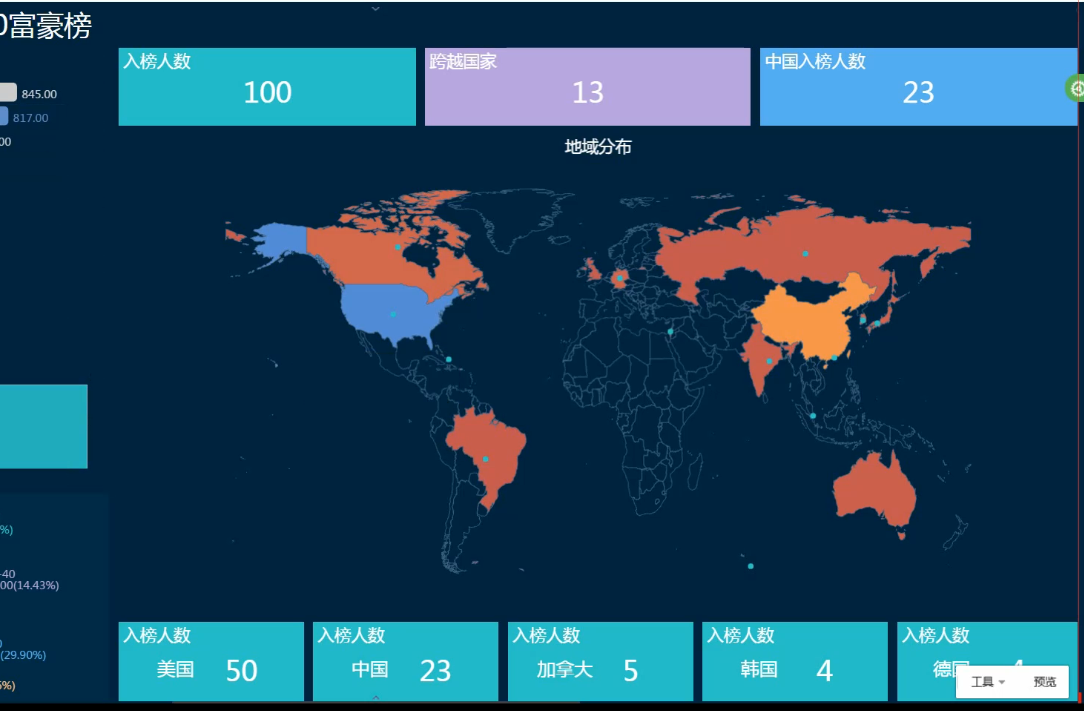Click the United Kingdom on the map

[593, 269]
